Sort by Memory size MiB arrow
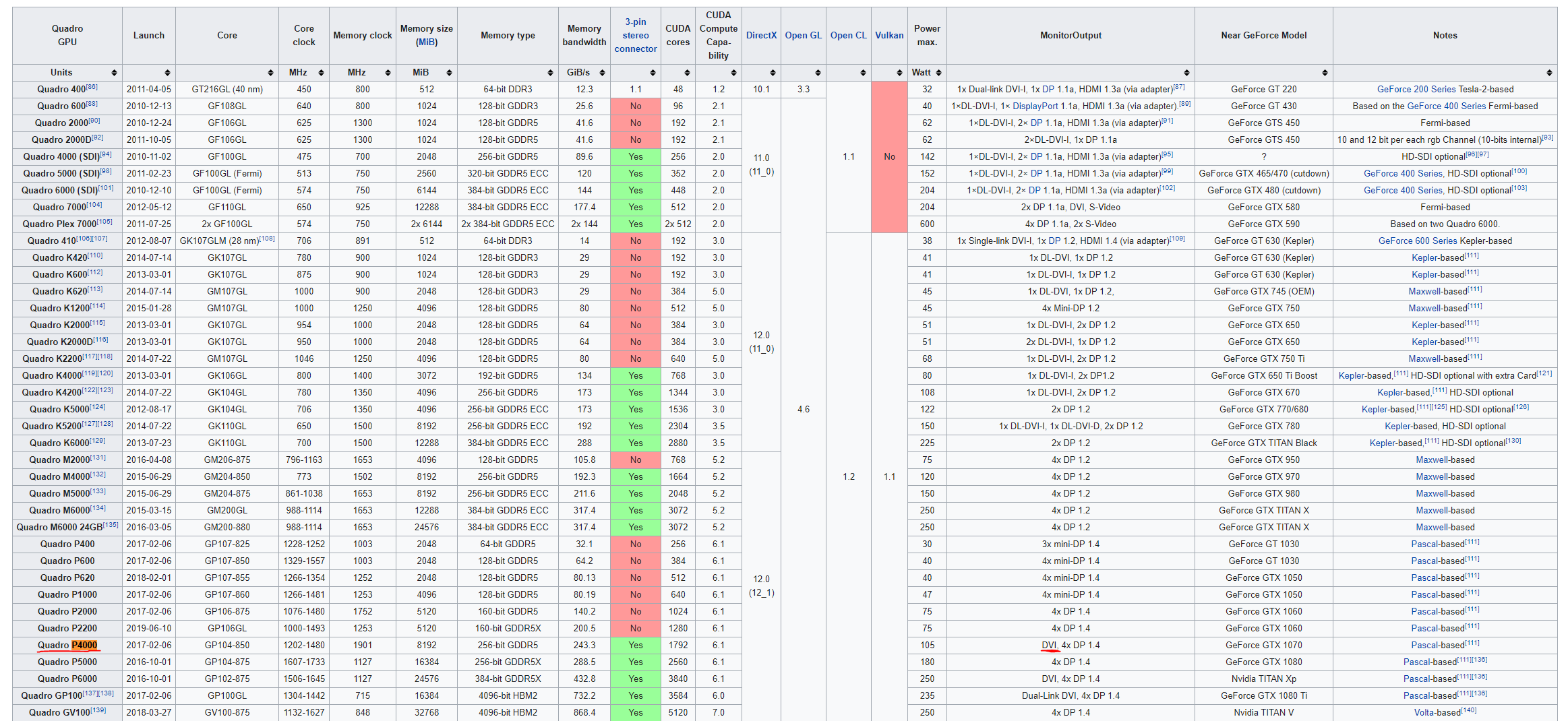 [x=449, y=73]
